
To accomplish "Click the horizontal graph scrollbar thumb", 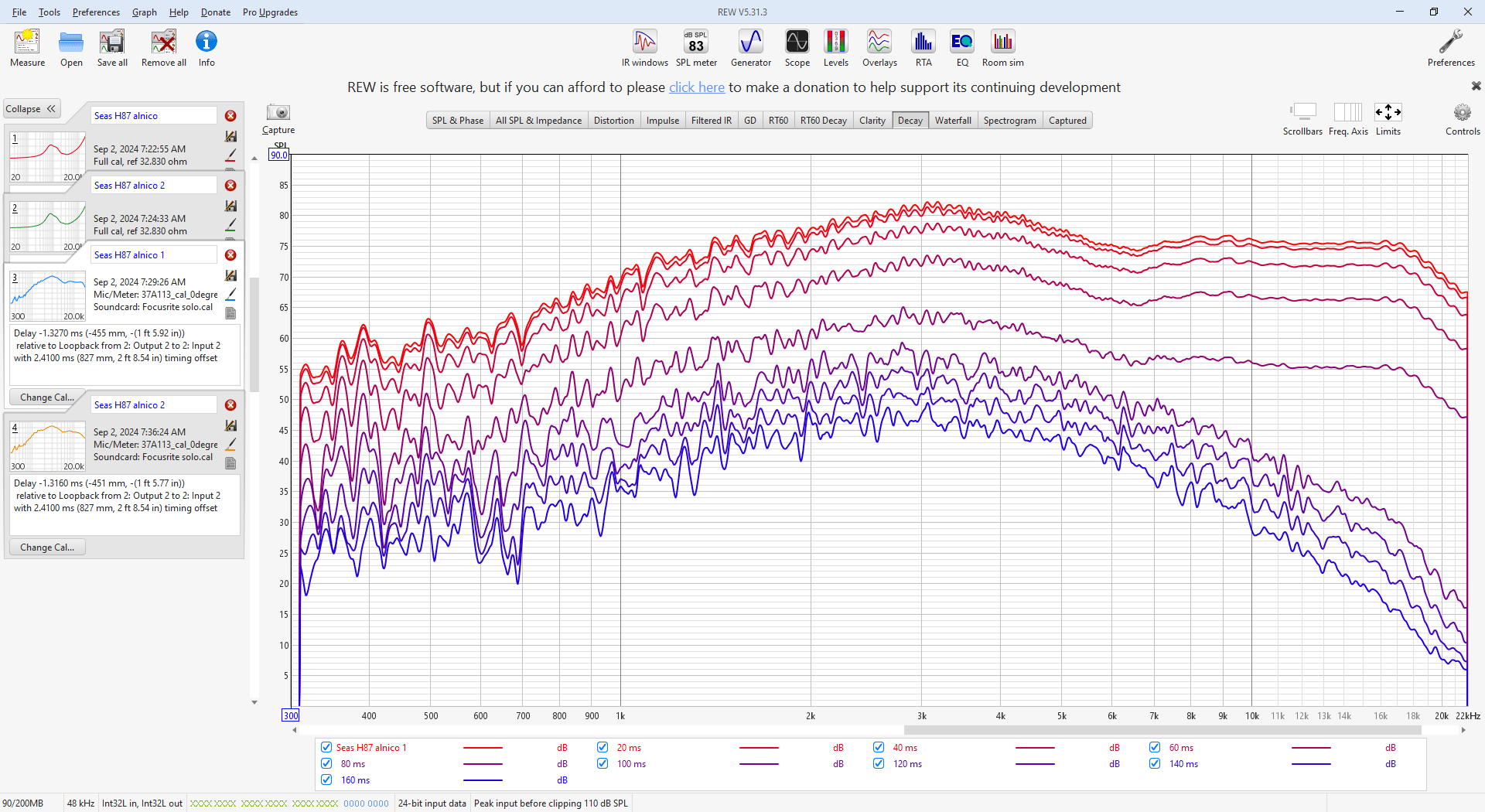I will tap(1162, 730).
